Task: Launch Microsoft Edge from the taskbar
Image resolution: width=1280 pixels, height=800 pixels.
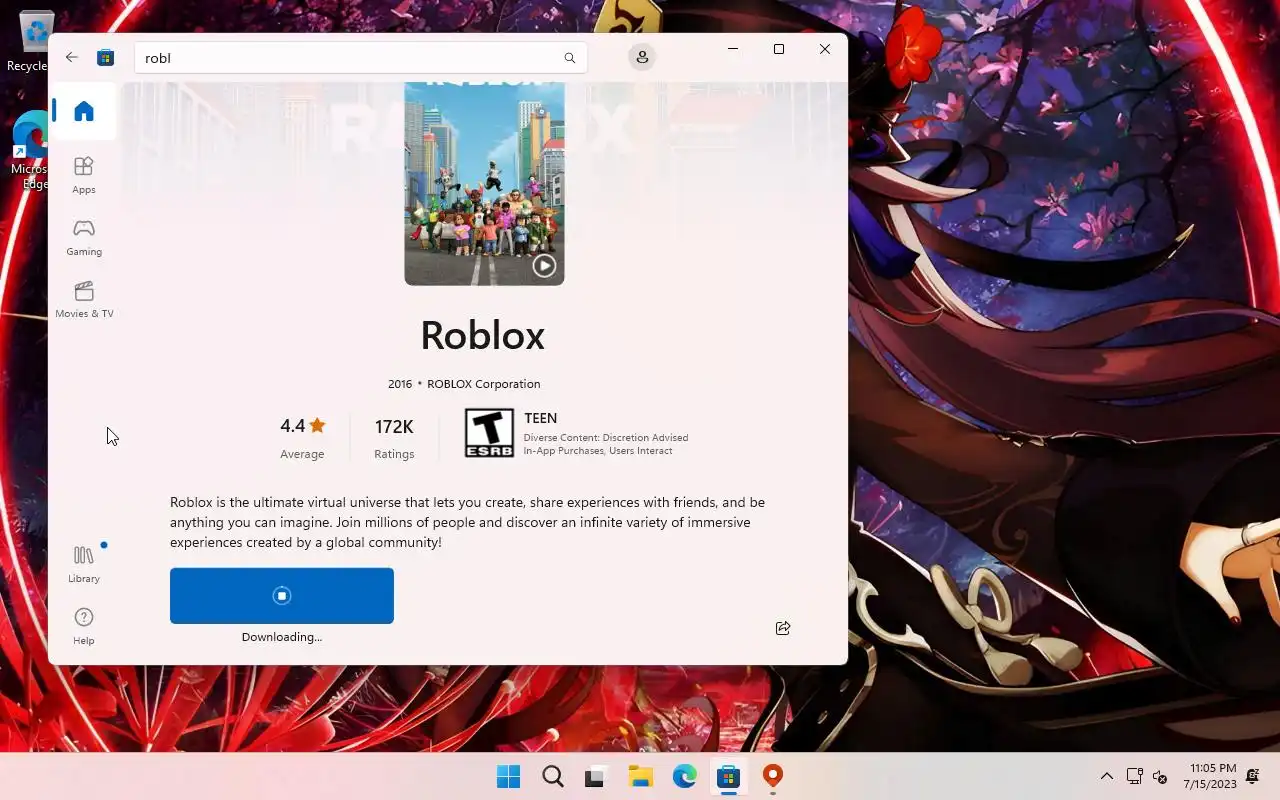Action: click(684, 777)
